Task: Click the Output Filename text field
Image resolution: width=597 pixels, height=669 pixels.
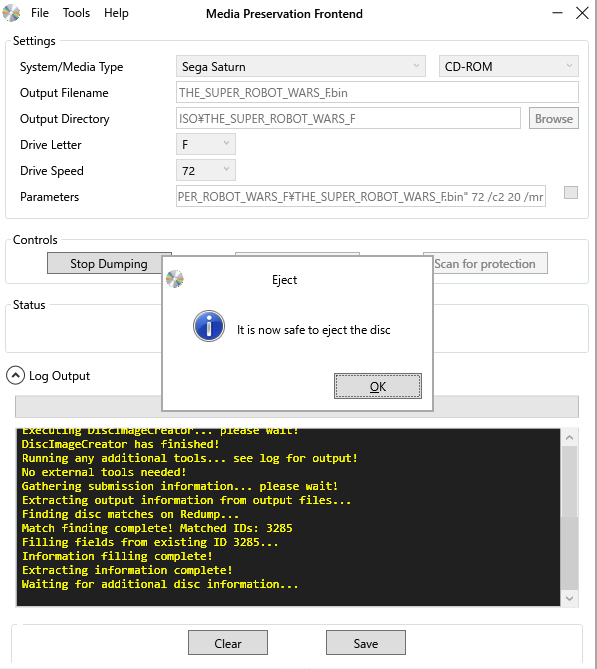Action: [x=377, y=92]
